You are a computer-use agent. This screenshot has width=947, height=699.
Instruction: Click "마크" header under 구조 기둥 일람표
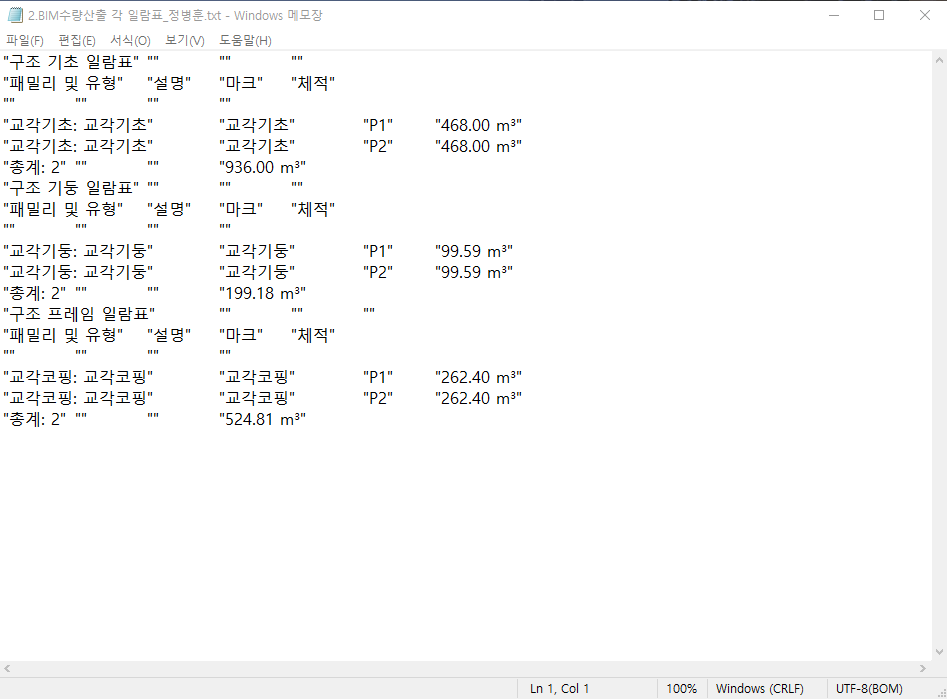click(x=241, y=210)
